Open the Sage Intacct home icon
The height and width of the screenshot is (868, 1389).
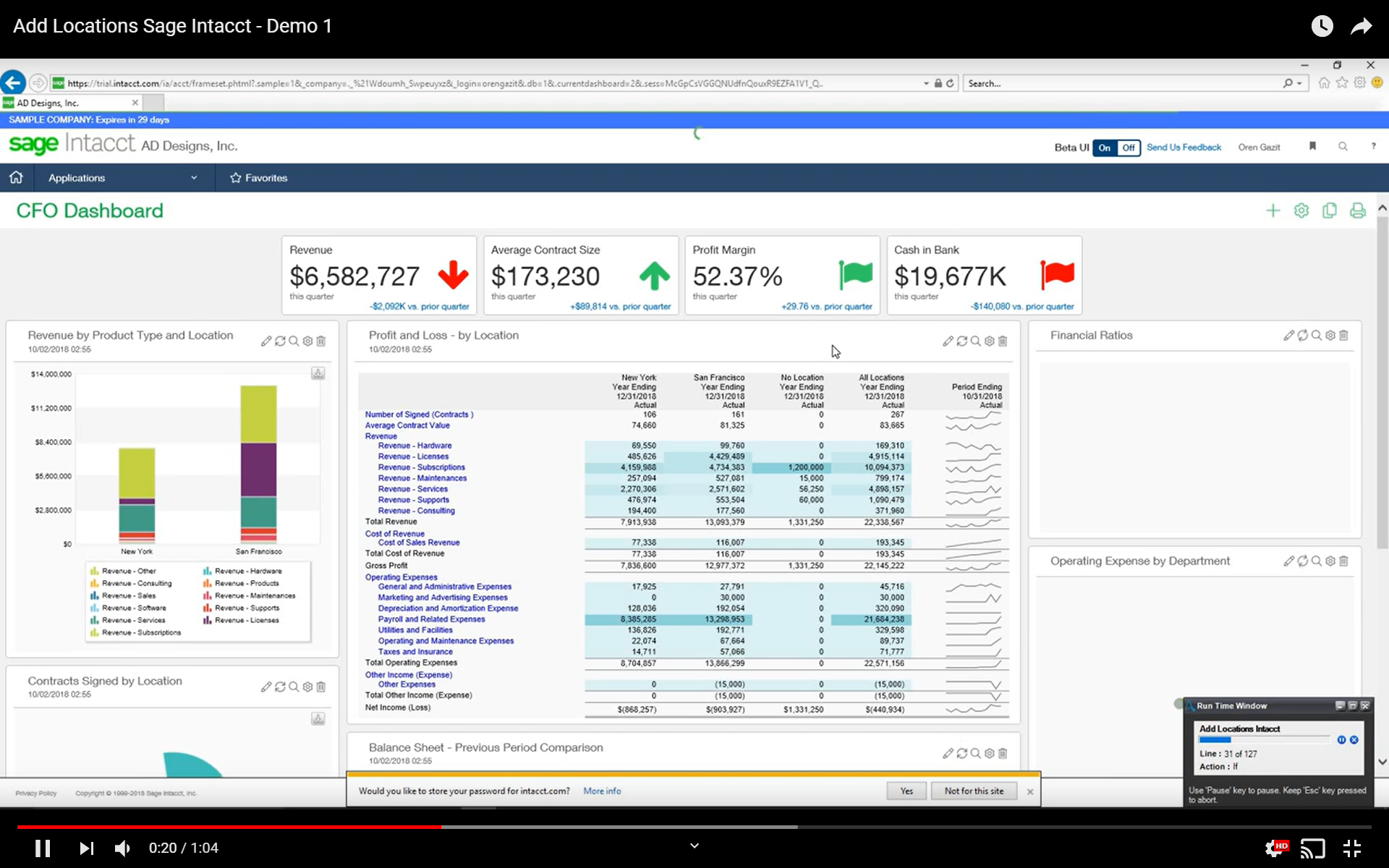click(x=16, y=177)
